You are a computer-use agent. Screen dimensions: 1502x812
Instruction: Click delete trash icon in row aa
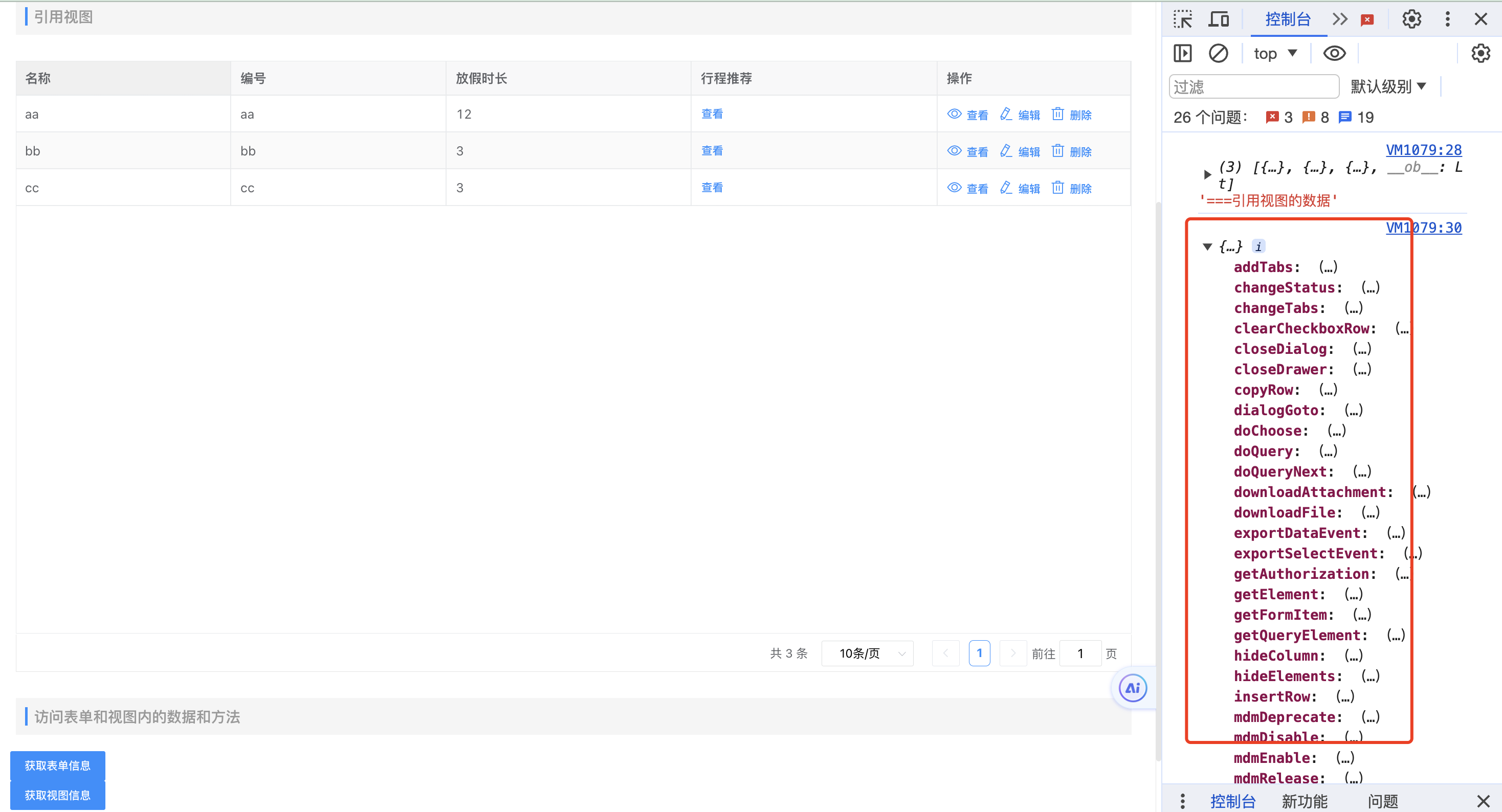[x=1057, y=114]
